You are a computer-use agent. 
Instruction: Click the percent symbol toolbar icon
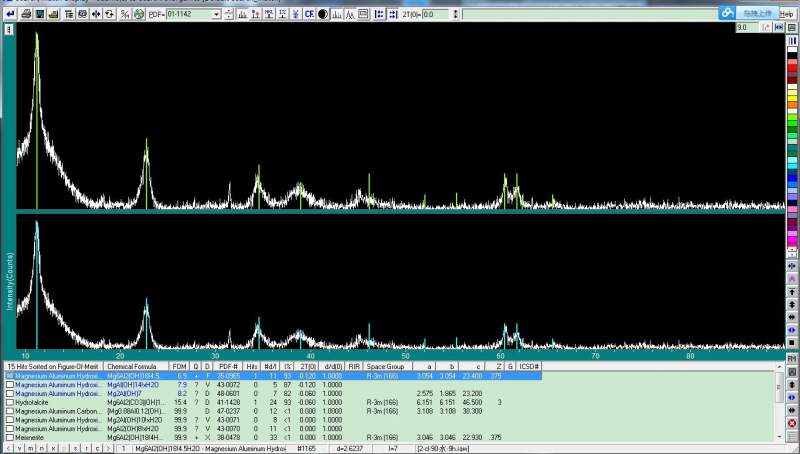[x=125, y=14]
